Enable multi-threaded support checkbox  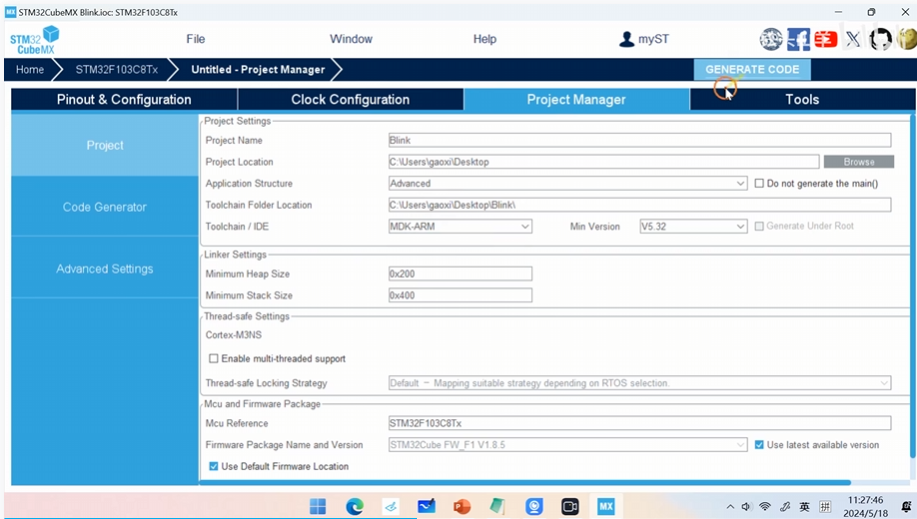[x=213, y=359]
